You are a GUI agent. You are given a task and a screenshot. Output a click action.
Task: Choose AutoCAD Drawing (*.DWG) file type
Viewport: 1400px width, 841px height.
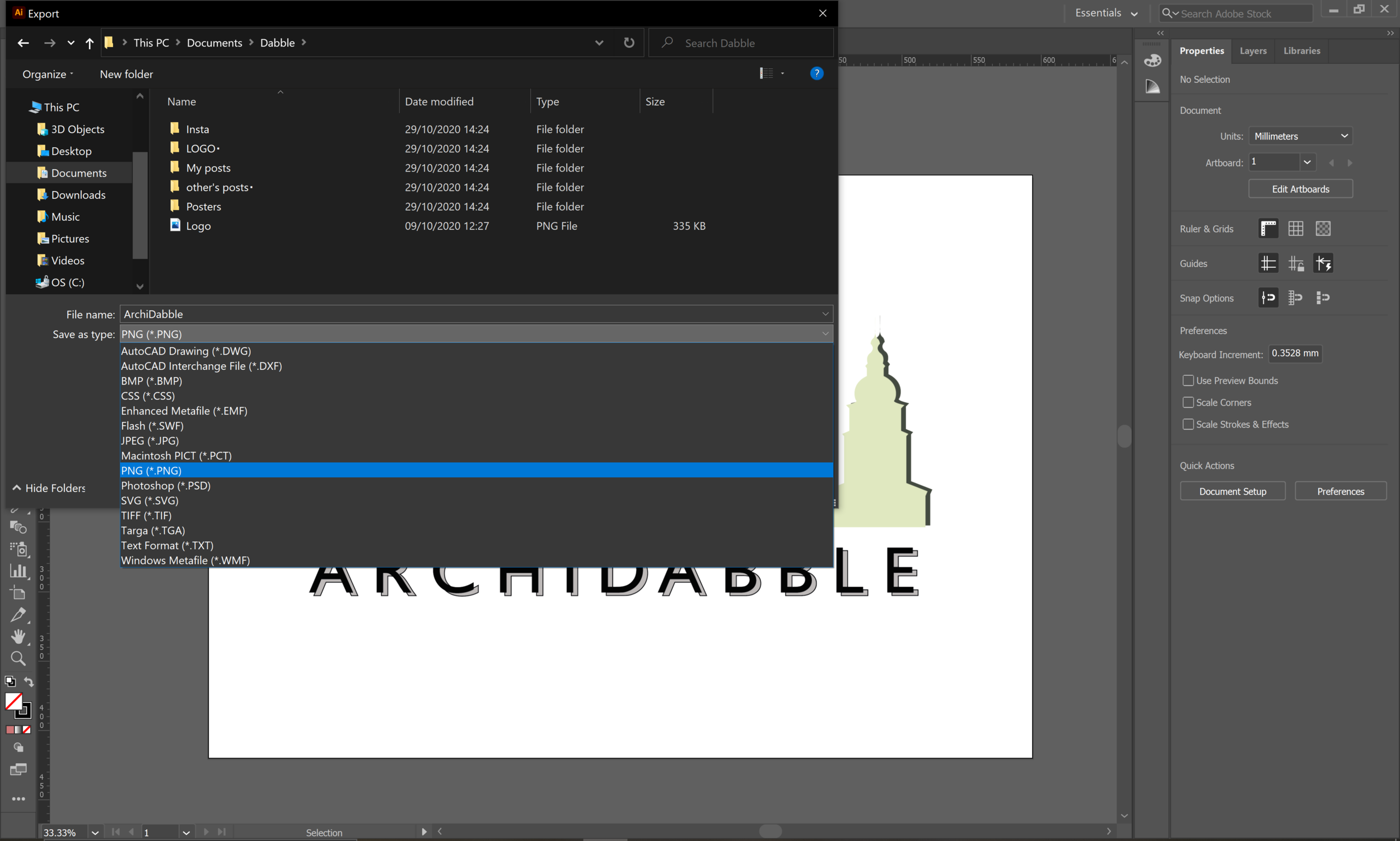click(x=477, y=351)
